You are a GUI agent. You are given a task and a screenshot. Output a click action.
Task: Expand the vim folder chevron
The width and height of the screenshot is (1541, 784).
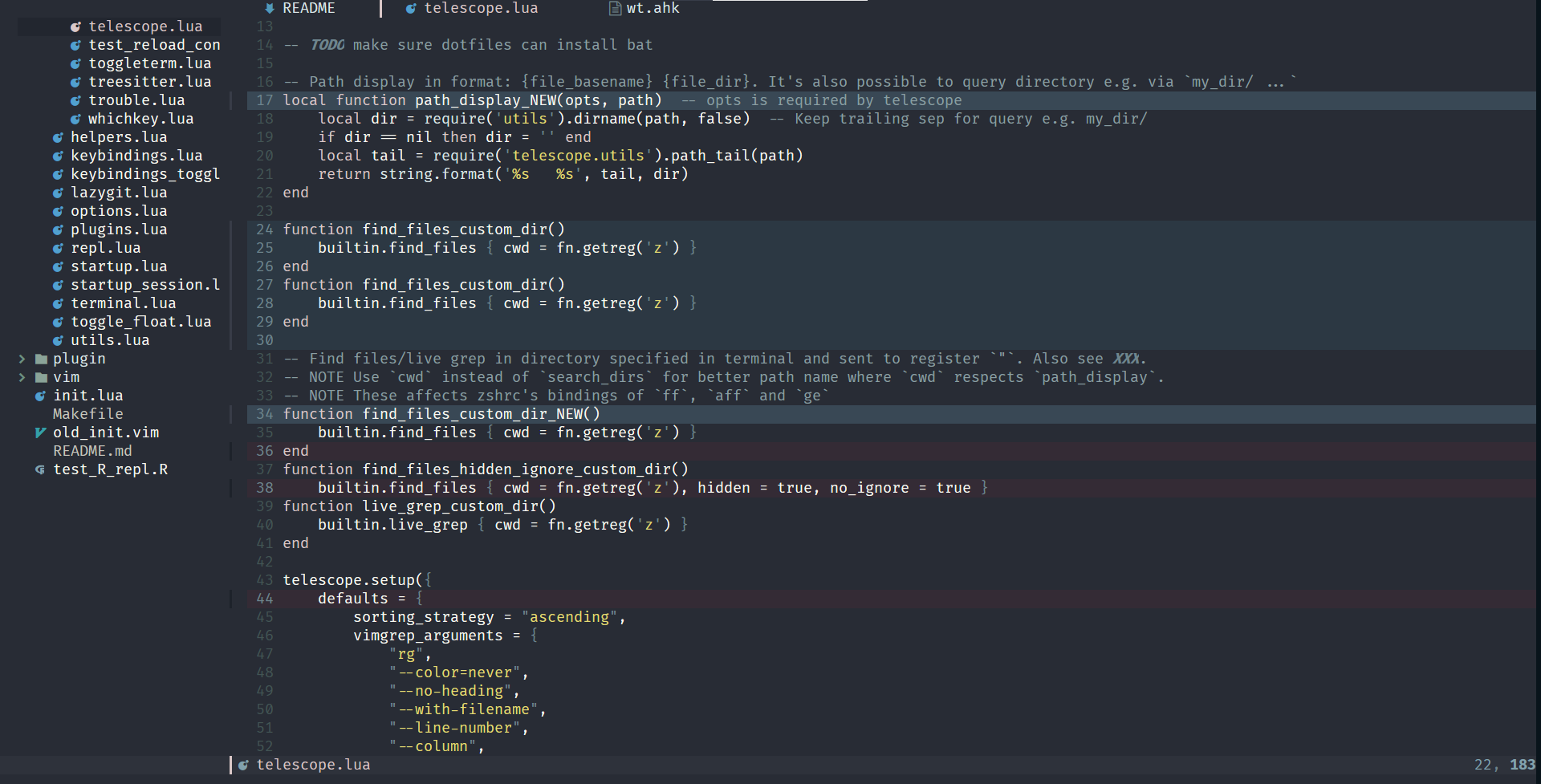click(22, 377)
